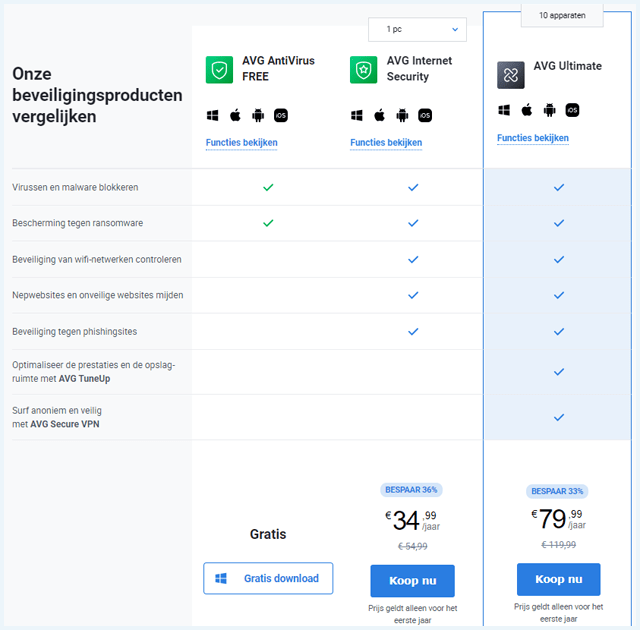Image resolution: width=640 pixels, height=630 pixels.
Task: Open Functies bekijken for AVG Ultimate
Action: pyautogui.click(x=533, y=138)
